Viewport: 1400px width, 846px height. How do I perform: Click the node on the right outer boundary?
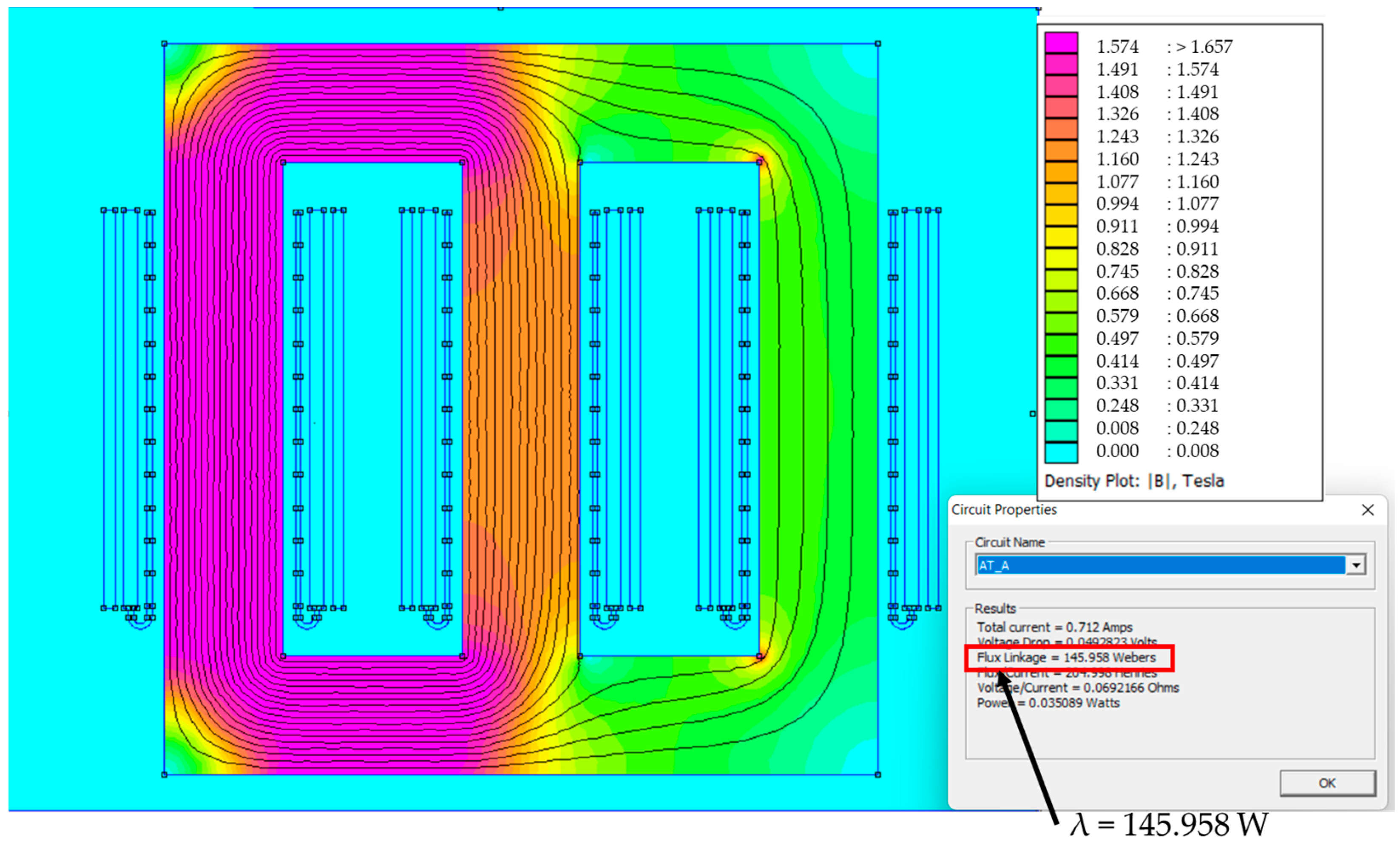click(x=1032, y=414)
